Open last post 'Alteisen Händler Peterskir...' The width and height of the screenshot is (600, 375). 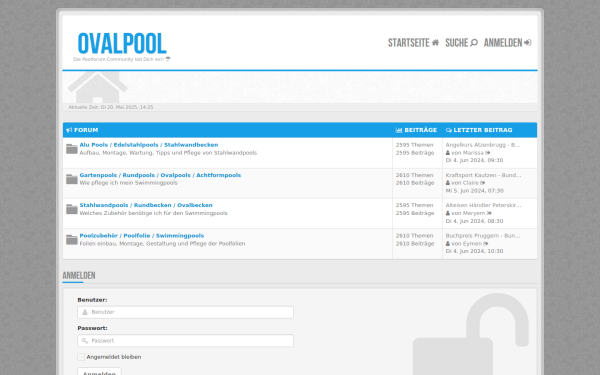pyautogui.click(x=483, y=205)
